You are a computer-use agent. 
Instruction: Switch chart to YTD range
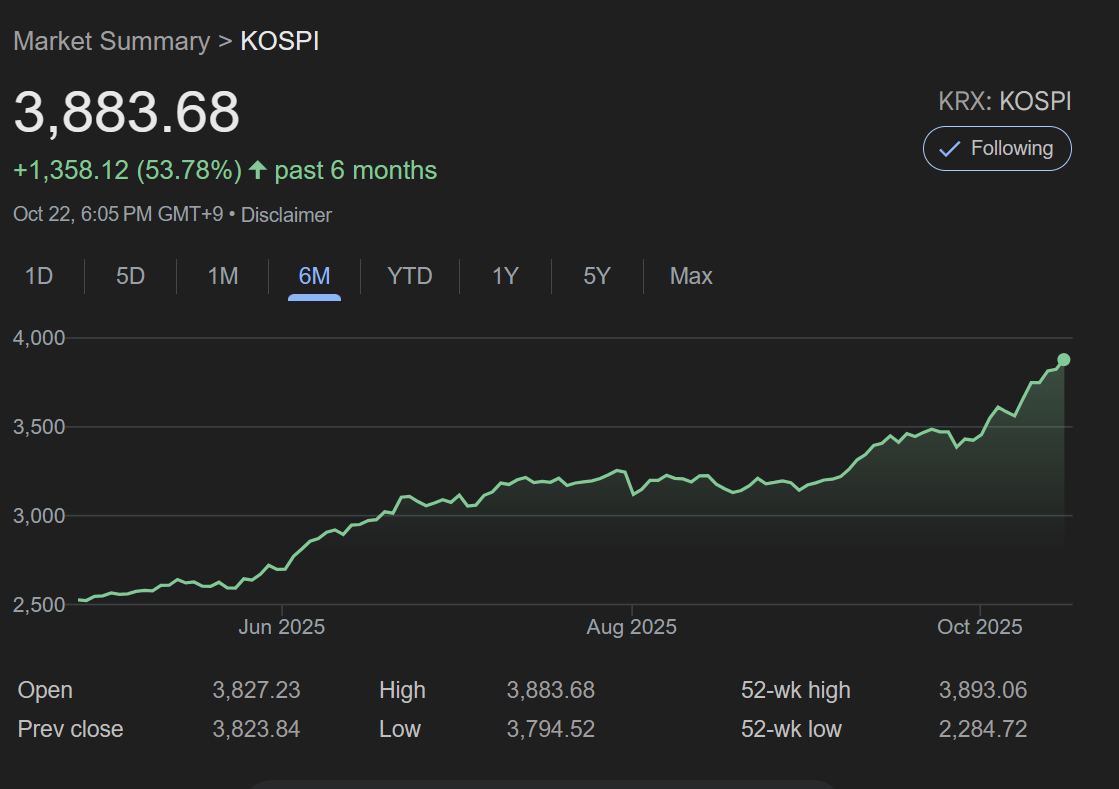pyautogui.click(x=410, y=276)
